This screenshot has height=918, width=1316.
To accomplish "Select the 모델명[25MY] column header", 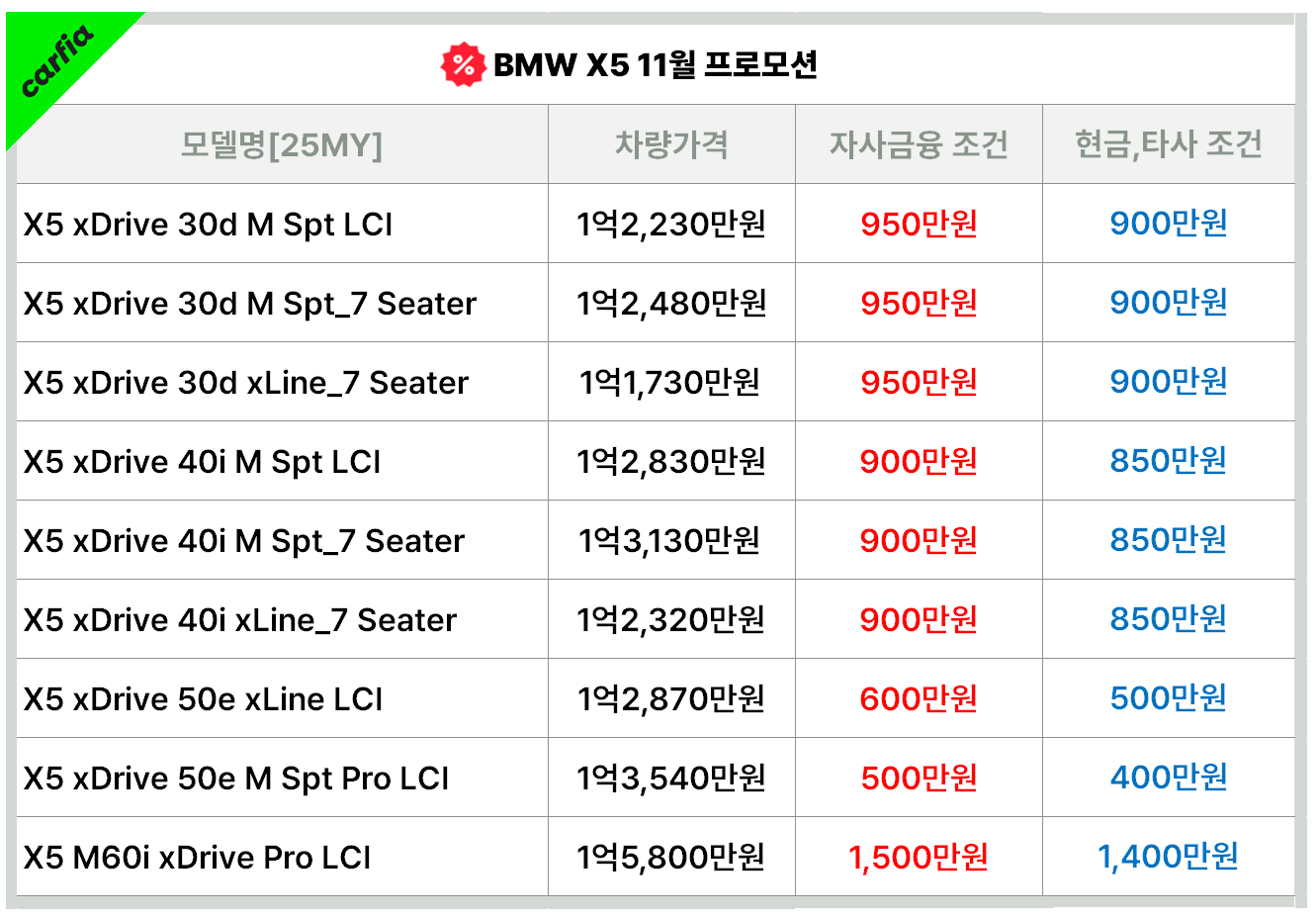I will pos(282,145).
